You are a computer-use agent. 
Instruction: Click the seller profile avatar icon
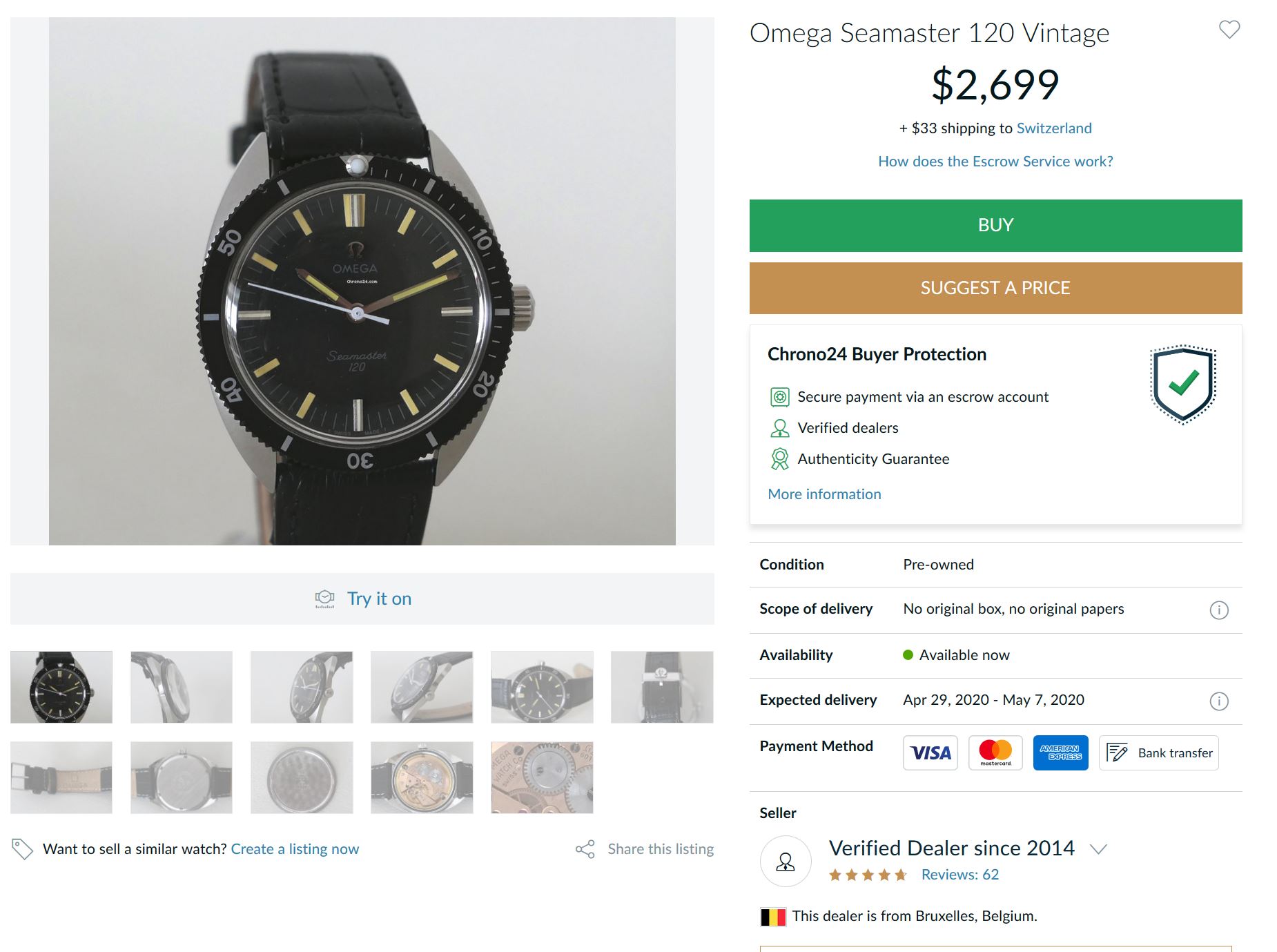coord(786,862)
